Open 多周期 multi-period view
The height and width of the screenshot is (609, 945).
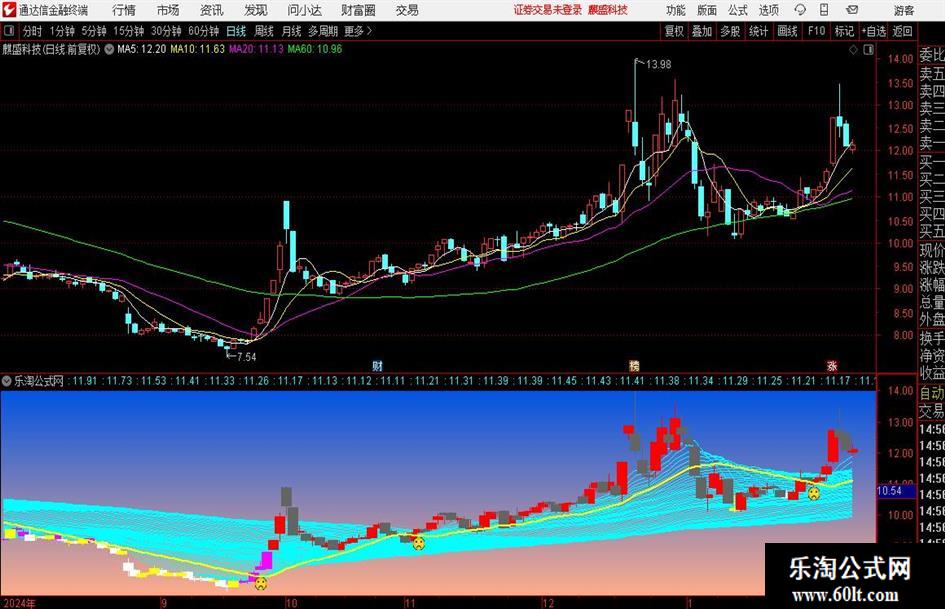323,31
